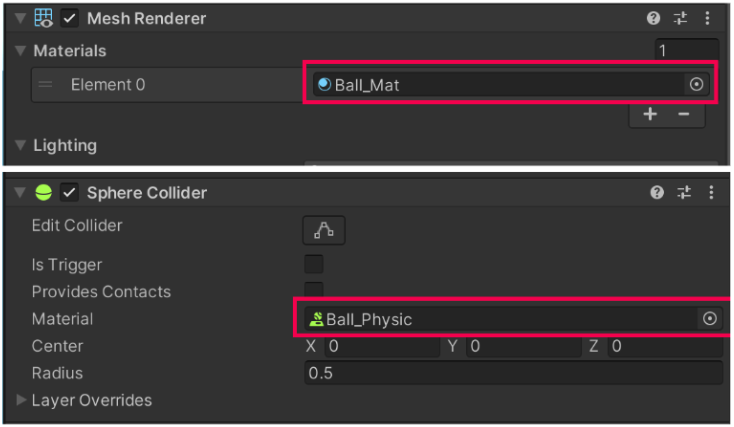Viewport: 734px width, 427px height.
Task: Open object picker for Ball_Mat
Action: click(x=696, y=85)
